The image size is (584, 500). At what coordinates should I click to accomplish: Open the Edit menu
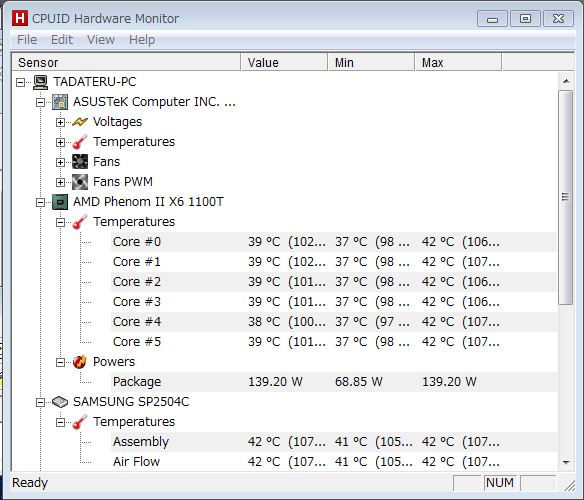62,39
